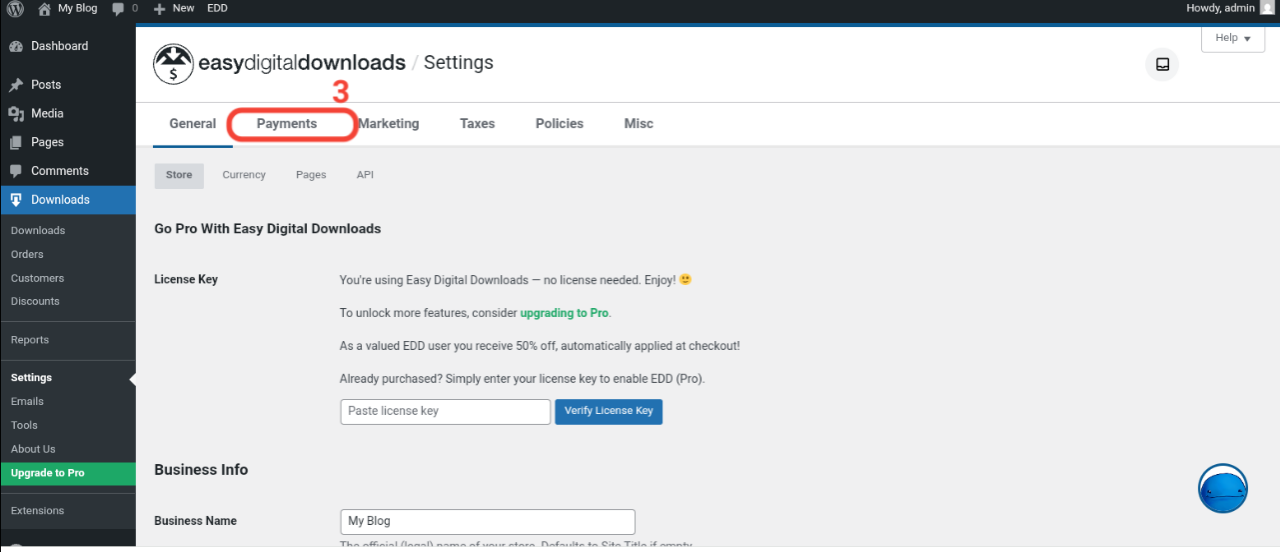Select the API sub-tab
This screenshot has height=552, width=1280.
click(x=365, y=175)
